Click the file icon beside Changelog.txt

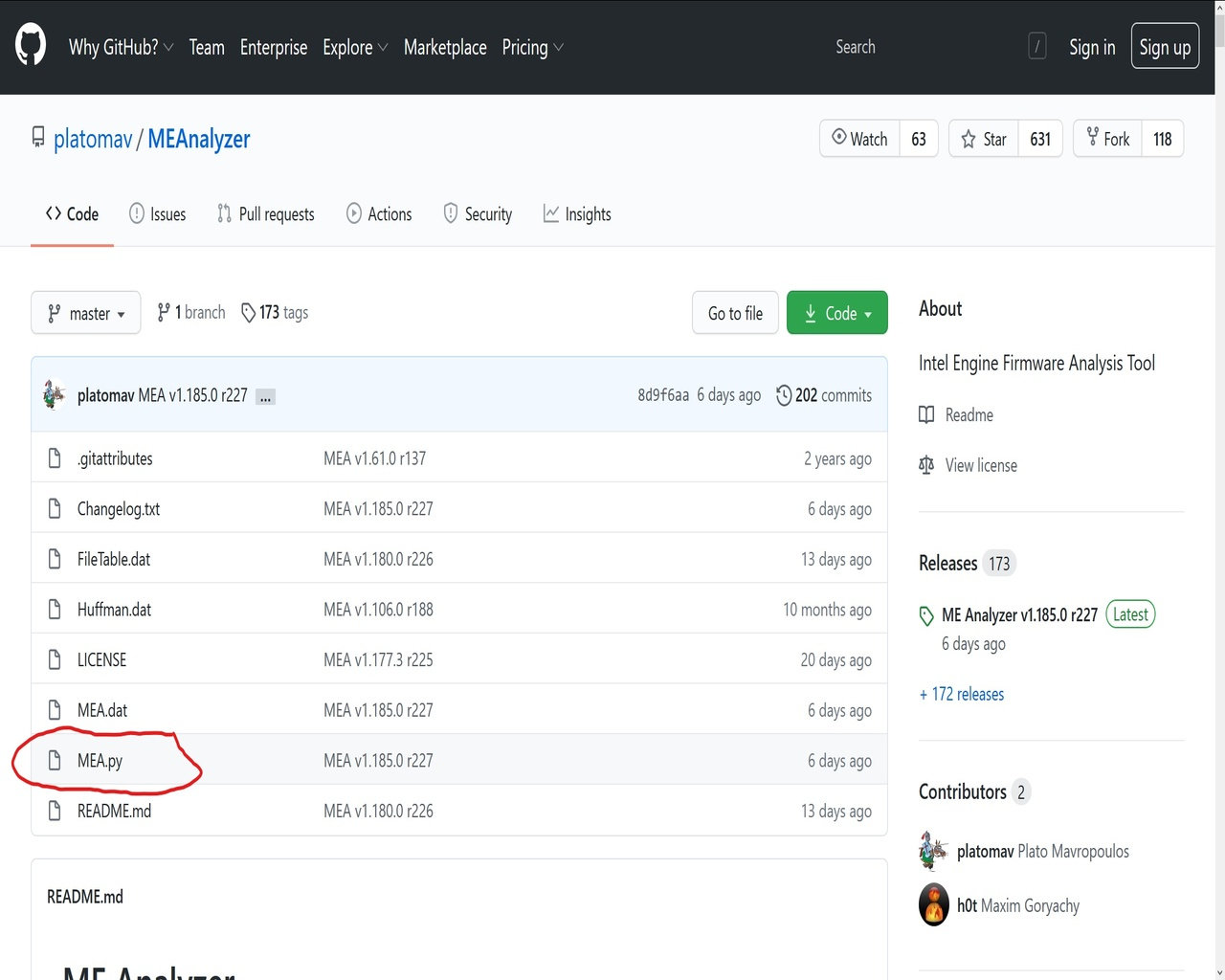[55, 509]
